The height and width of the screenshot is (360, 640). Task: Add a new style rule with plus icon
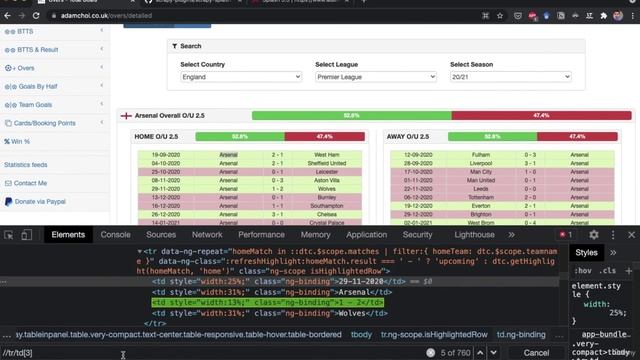[629, 271]
